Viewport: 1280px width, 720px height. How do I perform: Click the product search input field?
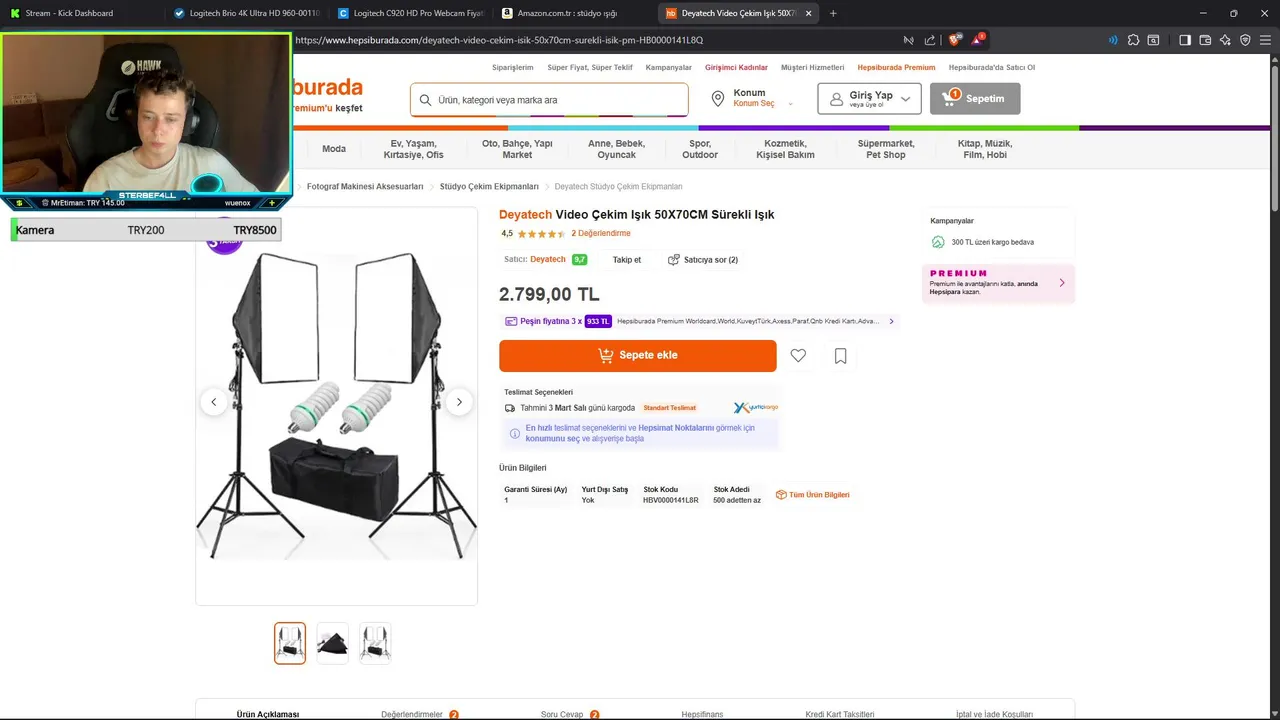point(549,100)
